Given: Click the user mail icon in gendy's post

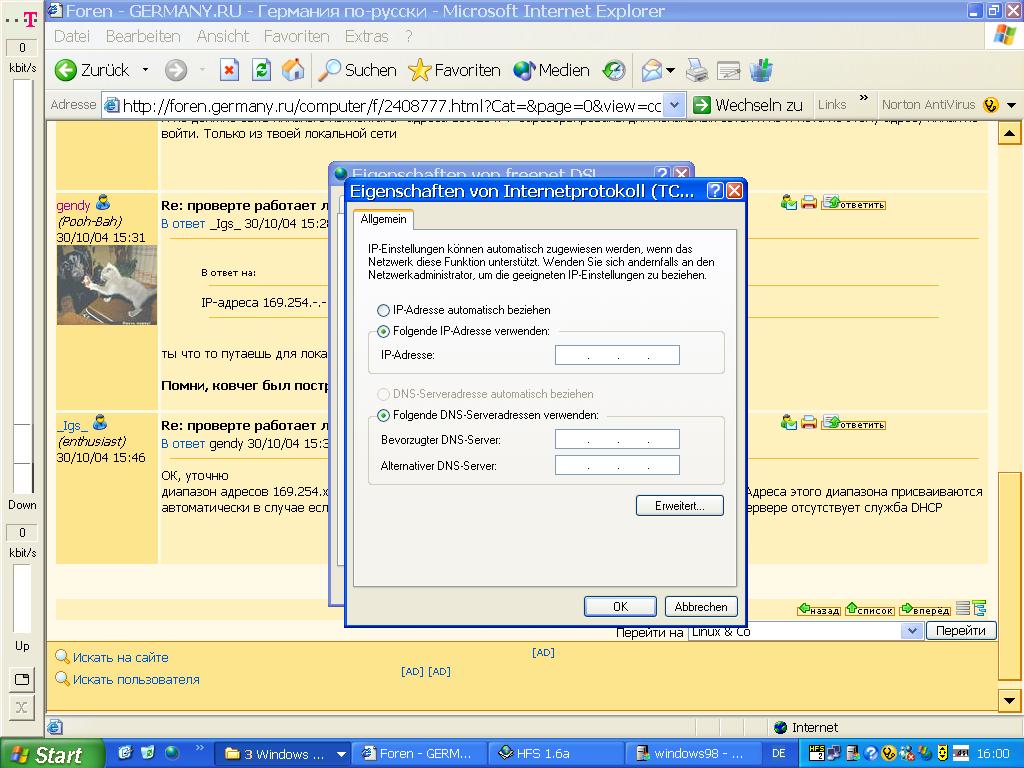Looking at the screenshot, I should coord(788,202).
